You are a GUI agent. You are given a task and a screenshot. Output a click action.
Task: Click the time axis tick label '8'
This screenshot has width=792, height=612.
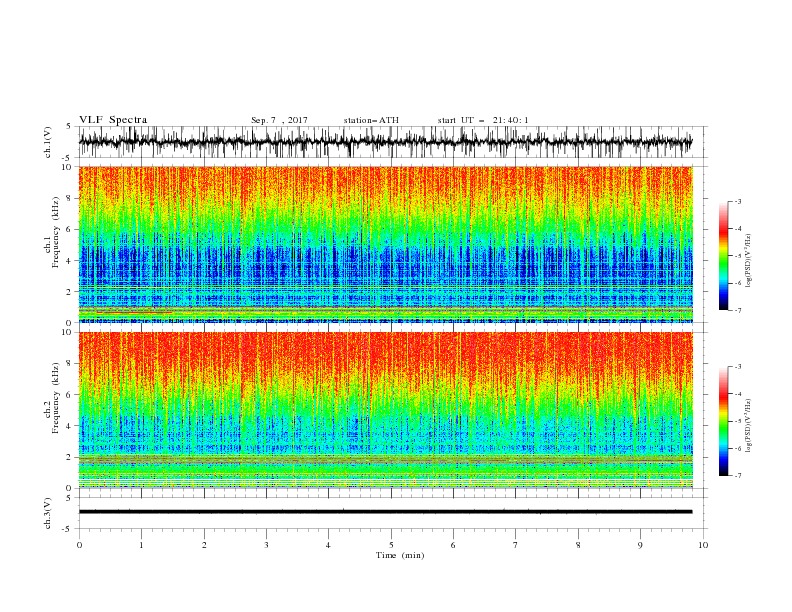(578, 545)
